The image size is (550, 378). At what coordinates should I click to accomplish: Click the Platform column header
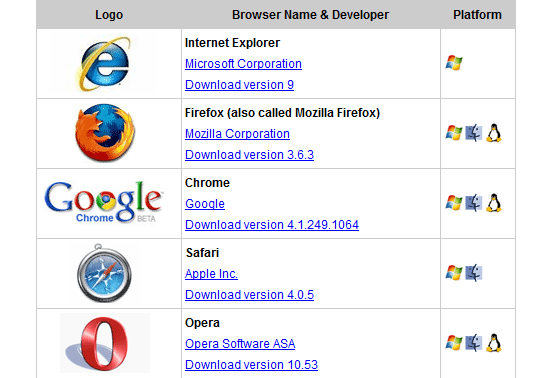tap(477, 15)
